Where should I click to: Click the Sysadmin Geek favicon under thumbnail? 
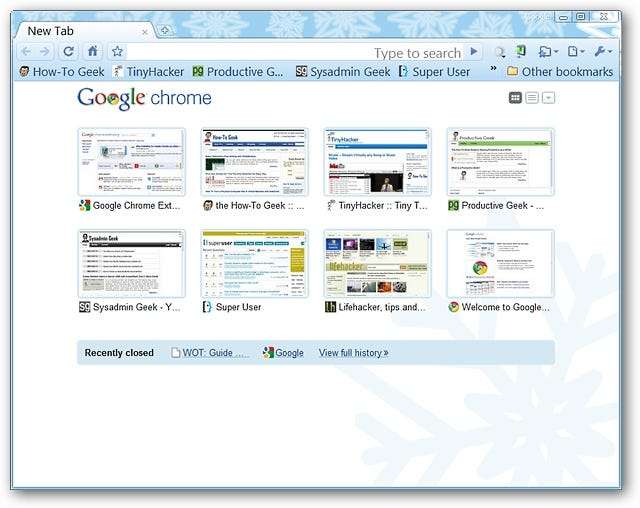pyautogui.click(x=84, y=307)
